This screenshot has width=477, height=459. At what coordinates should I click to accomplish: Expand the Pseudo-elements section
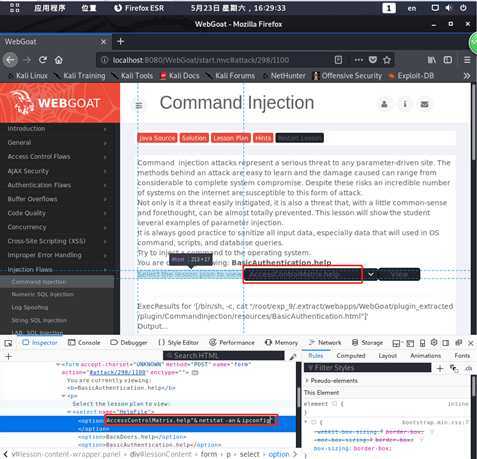point(331,380)
